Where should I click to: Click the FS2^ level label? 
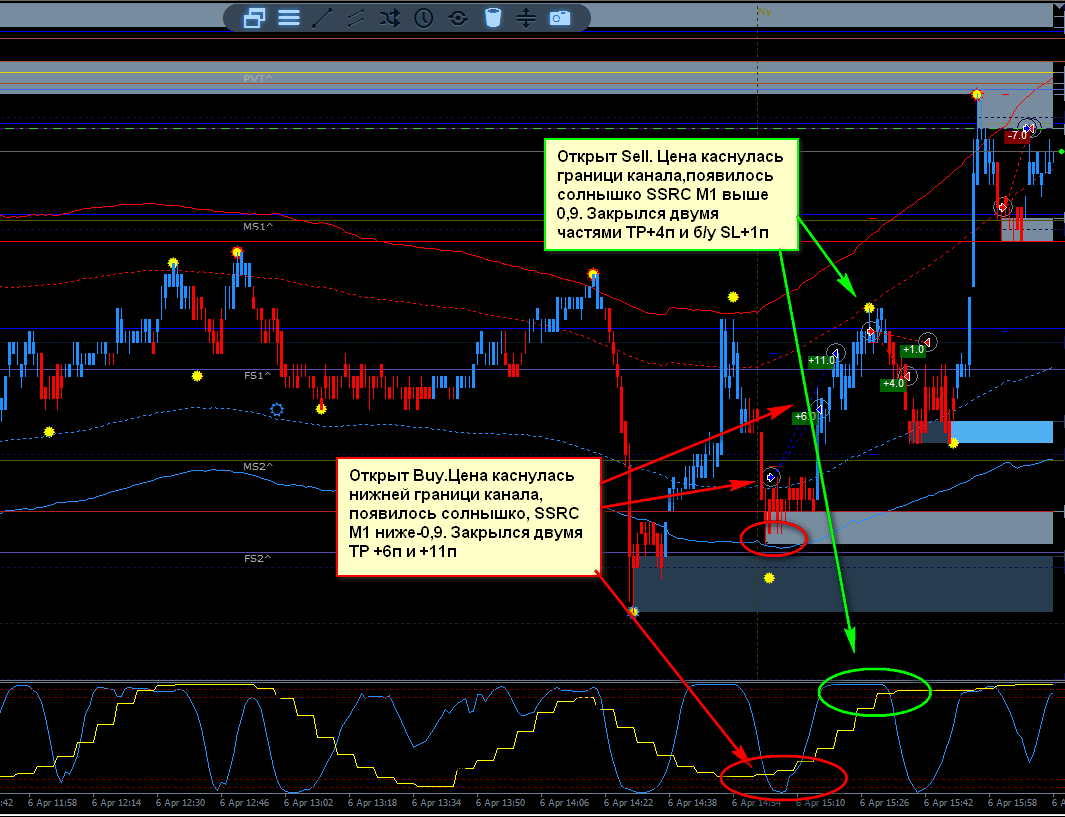point(257,558)
